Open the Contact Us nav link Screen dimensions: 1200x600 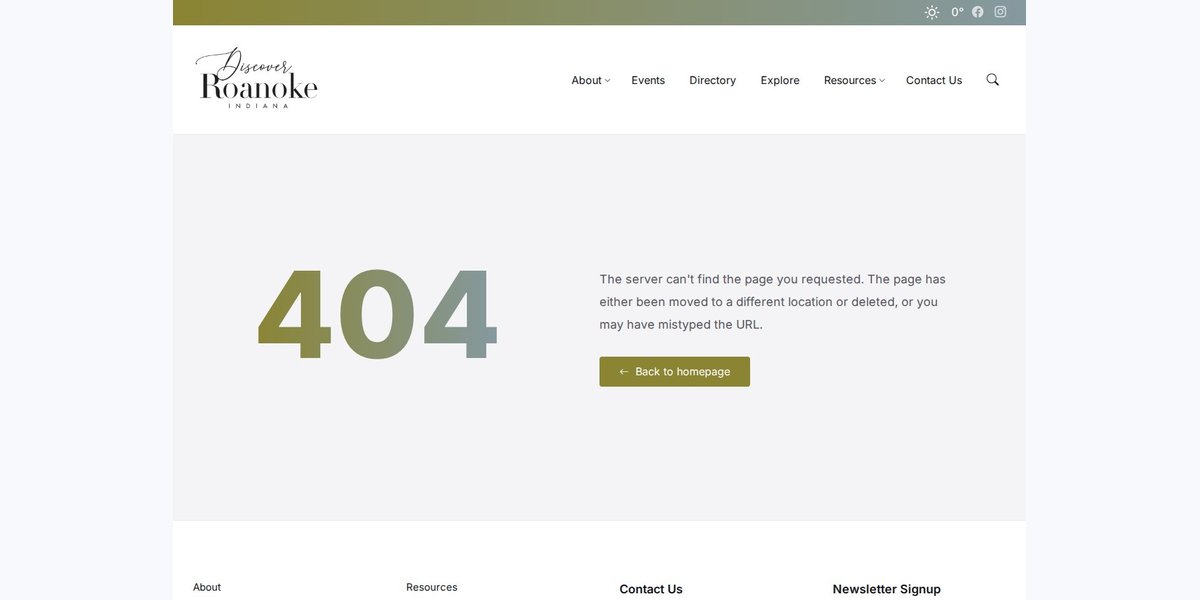pos(934,80)
